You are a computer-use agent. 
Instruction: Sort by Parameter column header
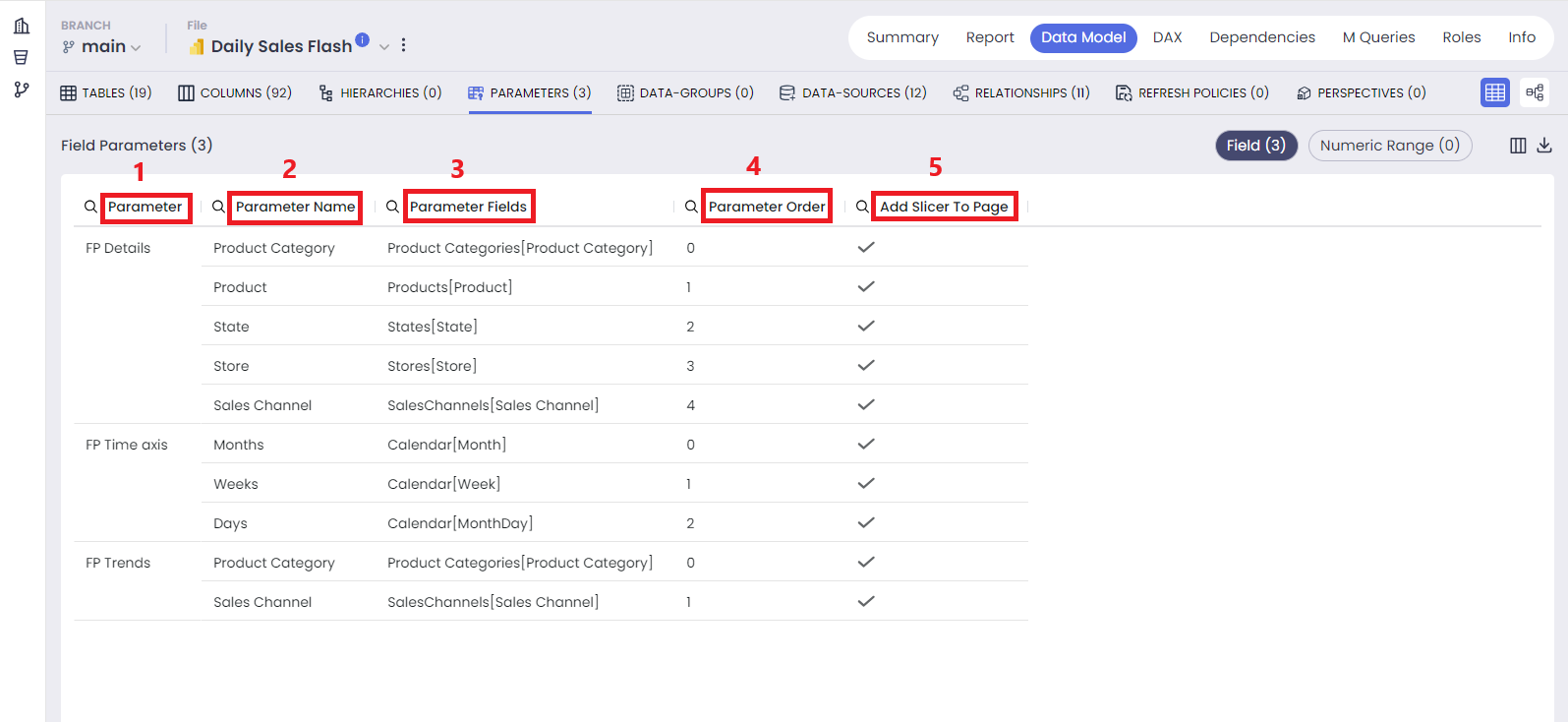[145, 207]
